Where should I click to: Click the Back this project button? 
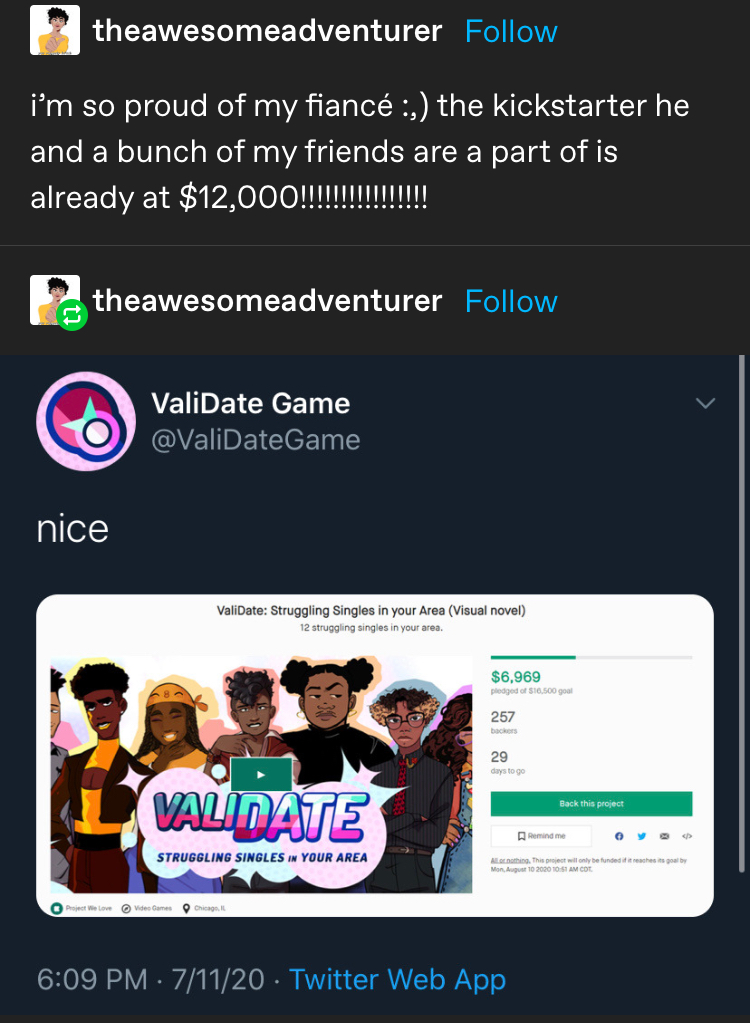click(592, 804)
